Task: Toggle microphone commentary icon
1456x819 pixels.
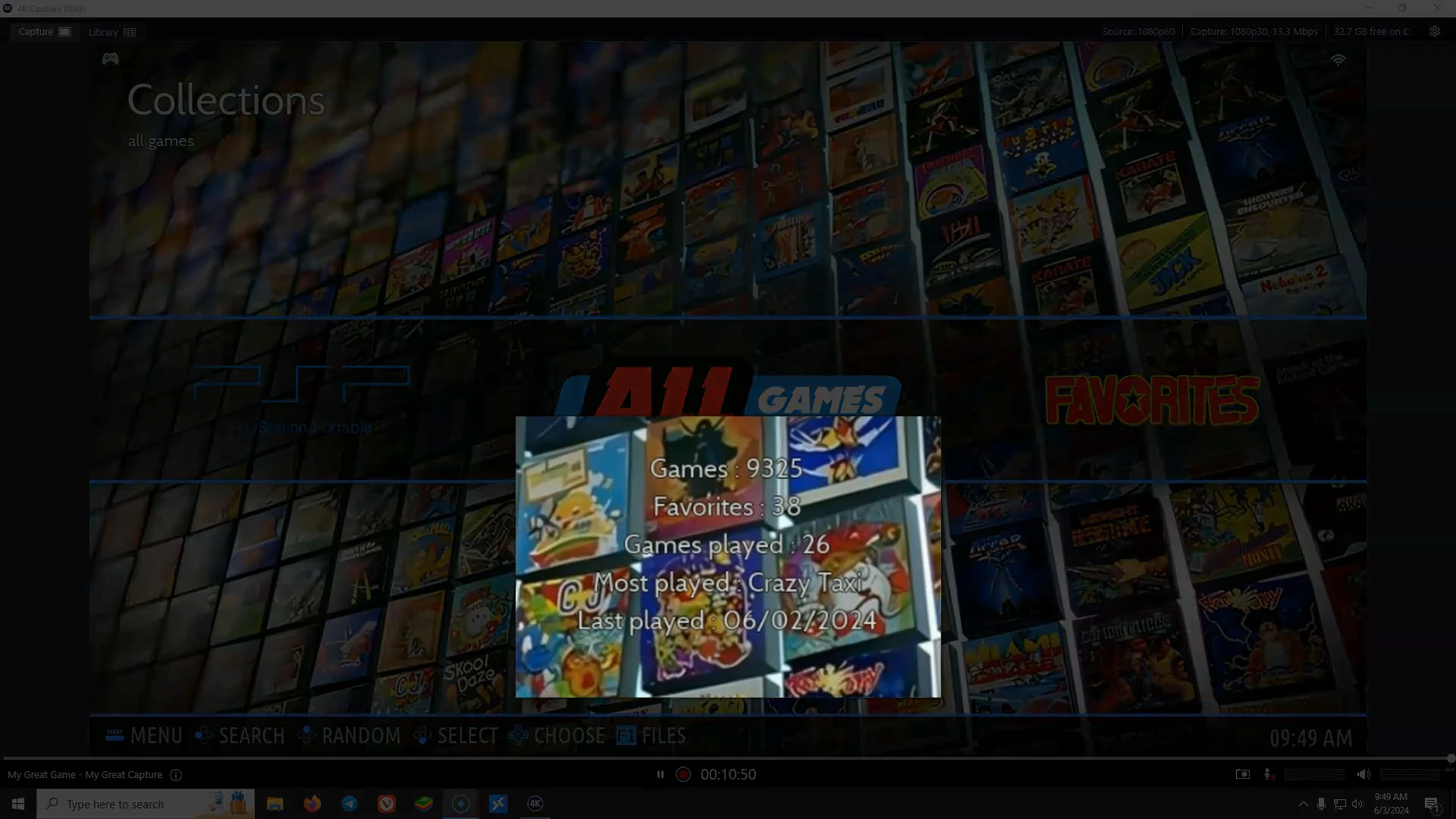Action: click(x=1268, y=775)
